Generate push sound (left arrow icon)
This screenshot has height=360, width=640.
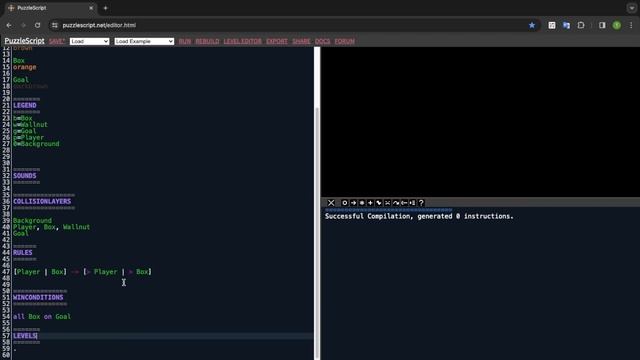[x=404, y=203]
